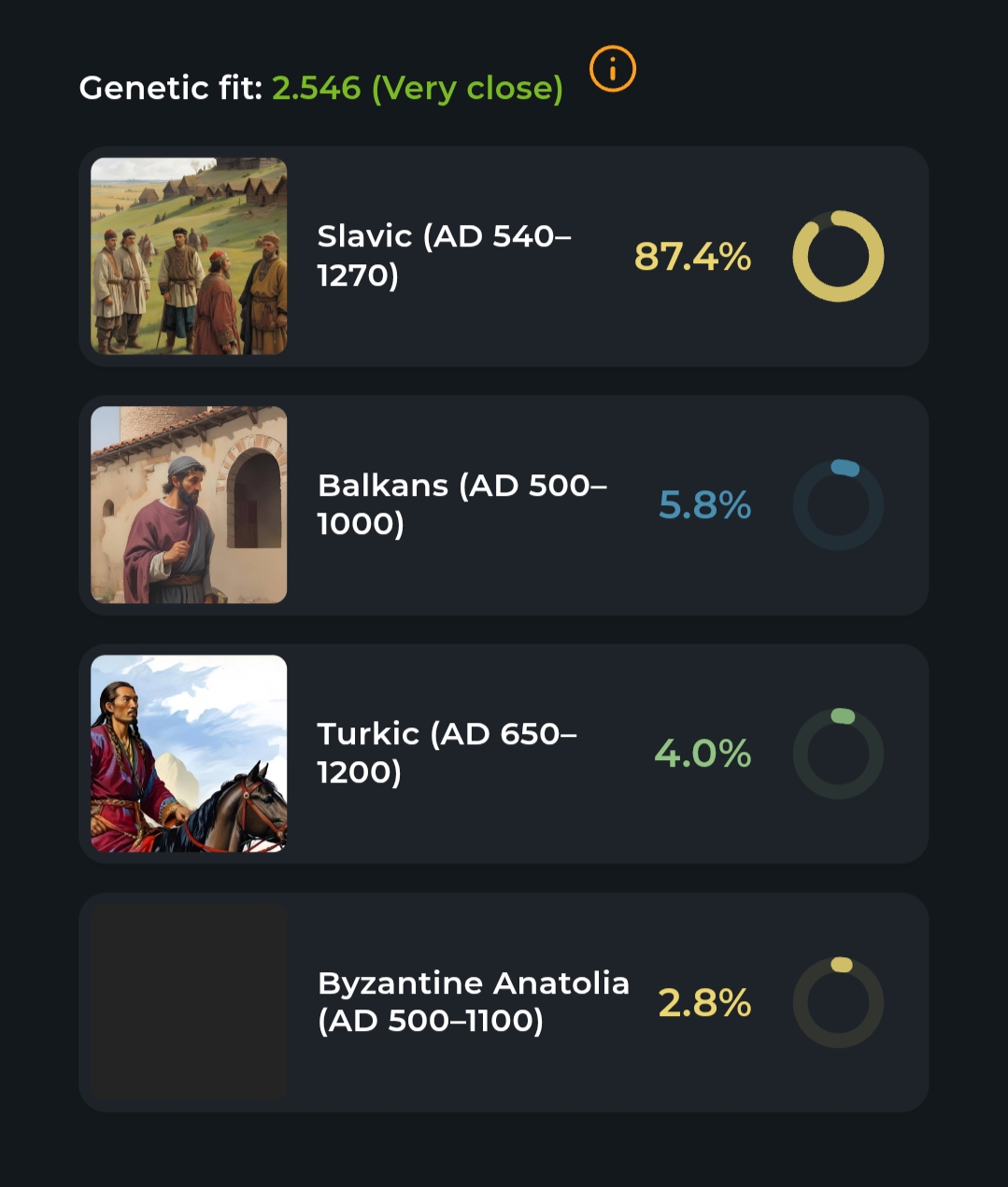Select the Turkic (AD 650–1200) label
1008x1187 pixels.
[447, 754]
